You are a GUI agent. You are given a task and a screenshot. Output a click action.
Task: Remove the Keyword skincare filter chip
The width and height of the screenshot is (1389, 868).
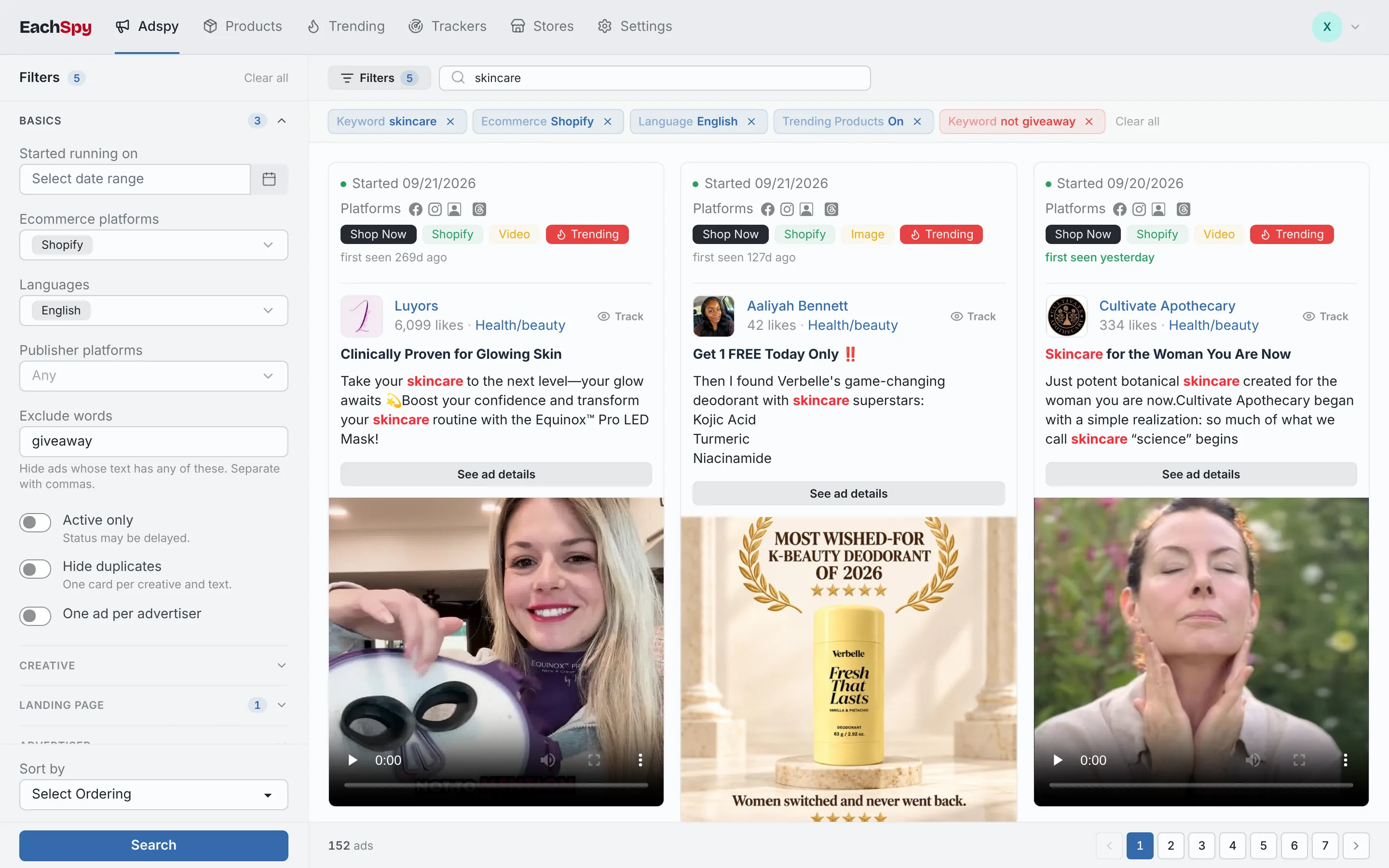tap(450, 122)
